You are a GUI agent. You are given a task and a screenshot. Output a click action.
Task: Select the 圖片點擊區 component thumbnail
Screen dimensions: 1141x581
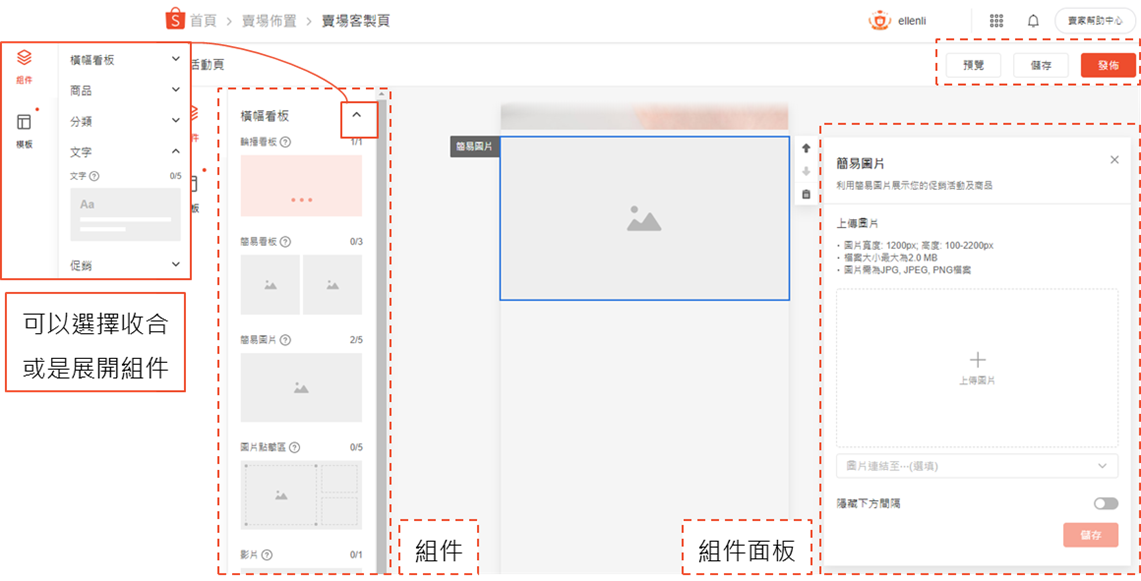click(301, 494)
